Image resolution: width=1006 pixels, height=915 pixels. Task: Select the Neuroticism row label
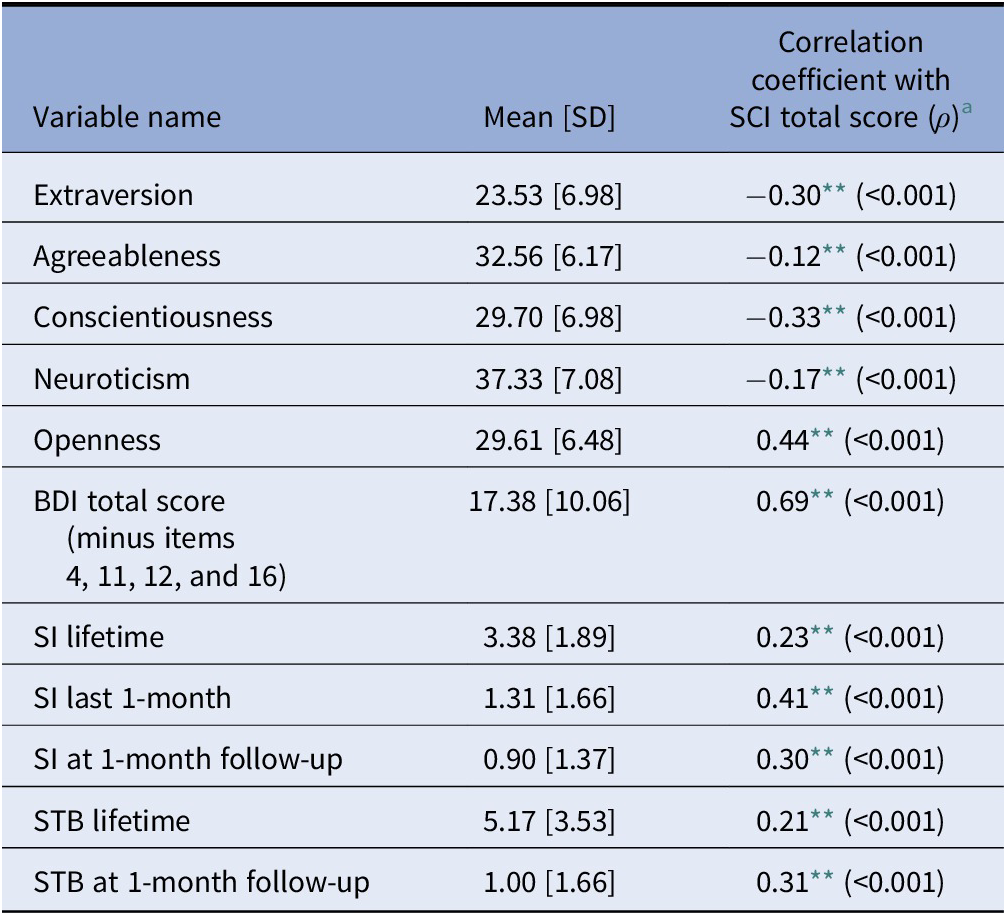(111, 379)
